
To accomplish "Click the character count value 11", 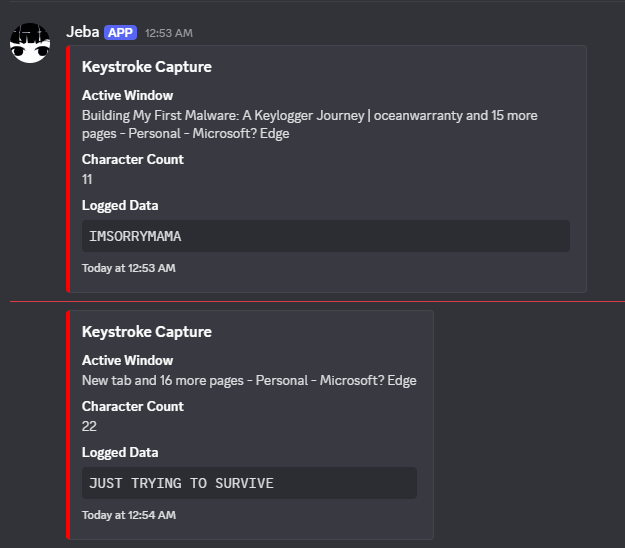I will [x=87, y=179].
